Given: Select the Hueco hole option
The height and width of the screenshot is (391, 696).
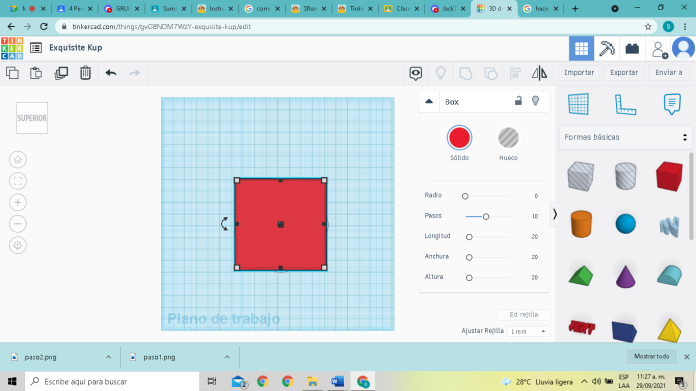Looking at the screenshot, I should (508, 138).
